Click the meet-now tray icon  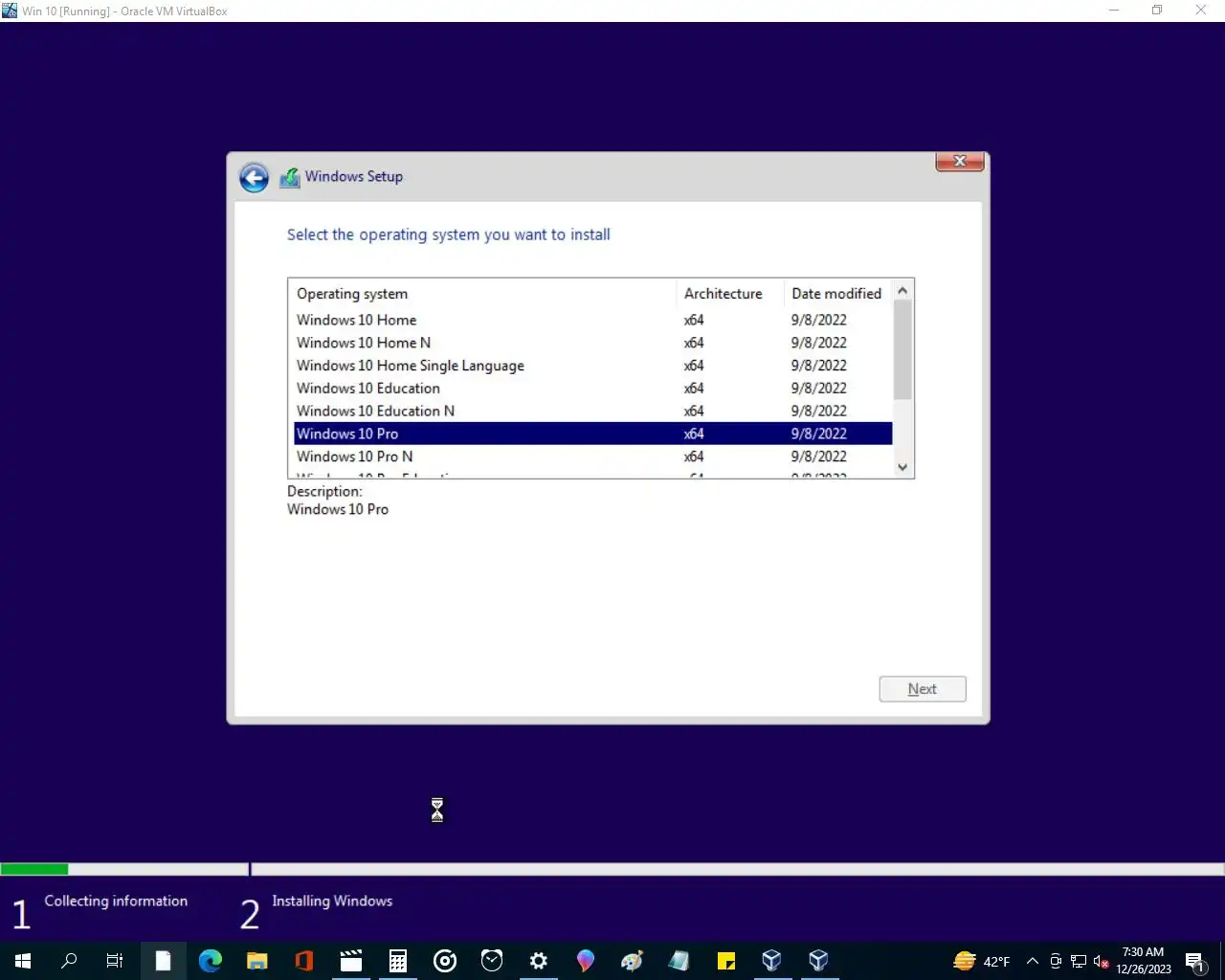(1056, 961)
